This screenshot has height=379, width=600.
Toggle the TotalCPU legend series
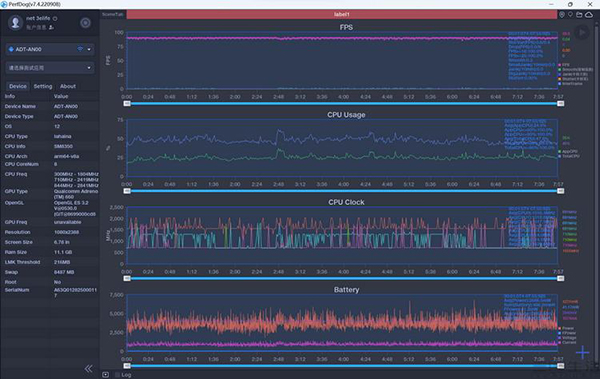pos(569,156)
